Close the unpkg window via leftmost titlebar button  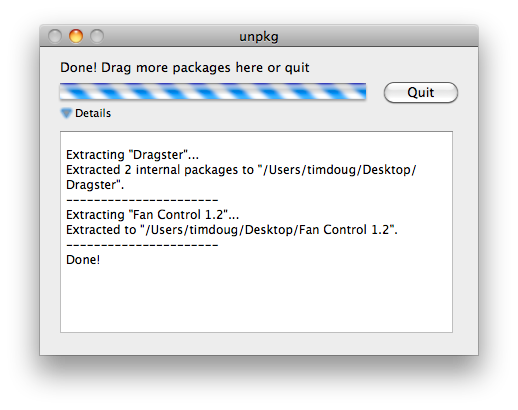pyautogui.click(x=55, y=36)
